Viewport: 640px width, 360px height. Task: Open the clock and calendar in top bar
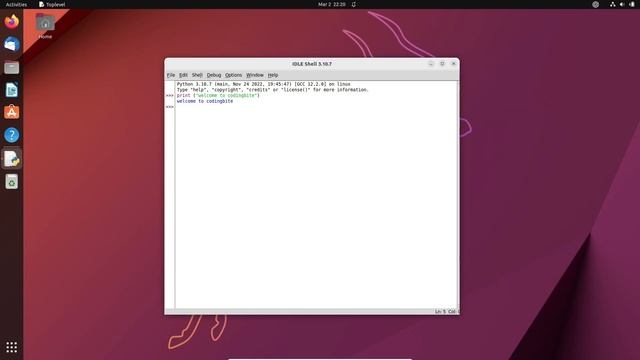(x=332, y=4)
